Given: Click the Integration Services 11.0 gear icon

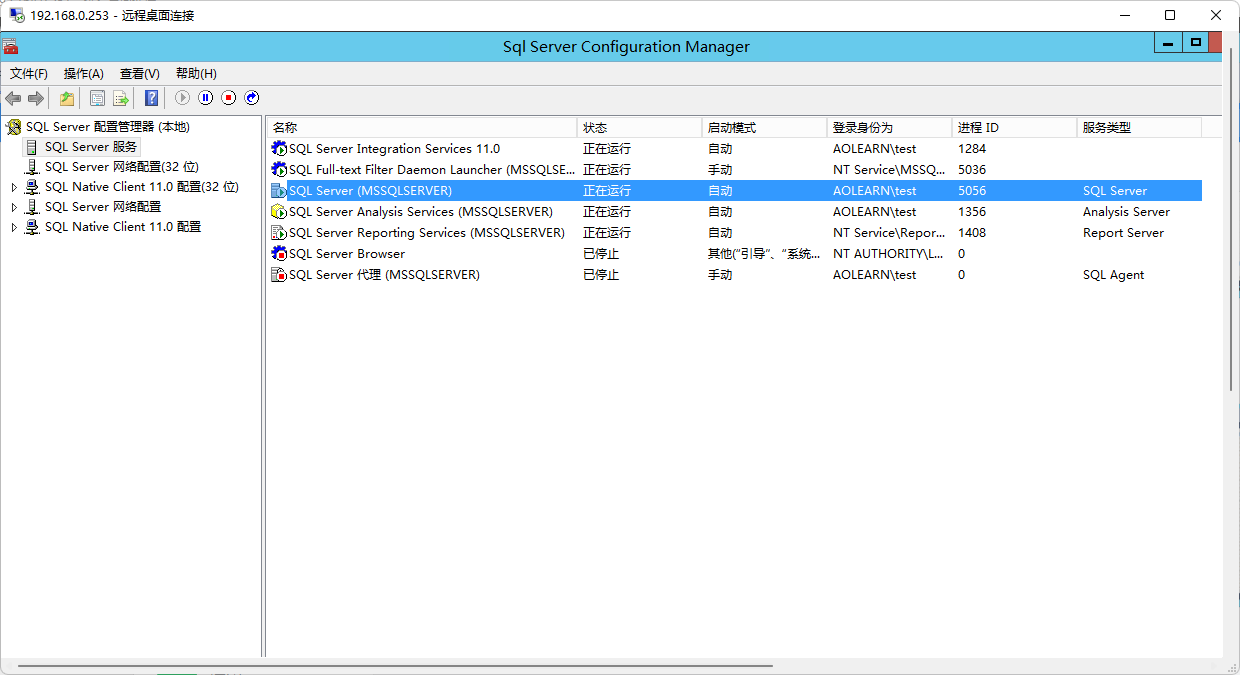Looking at the screenshot, I should [x=279, y=149].
